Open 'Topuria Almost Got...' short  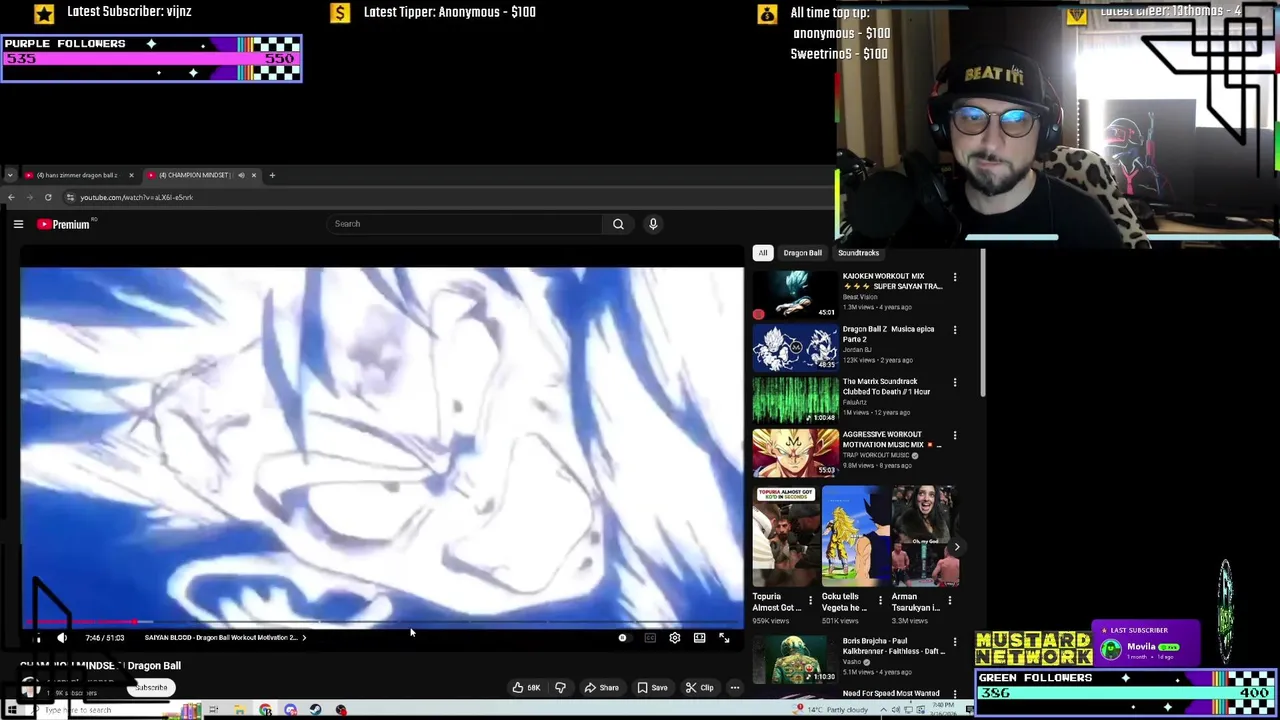785,536
